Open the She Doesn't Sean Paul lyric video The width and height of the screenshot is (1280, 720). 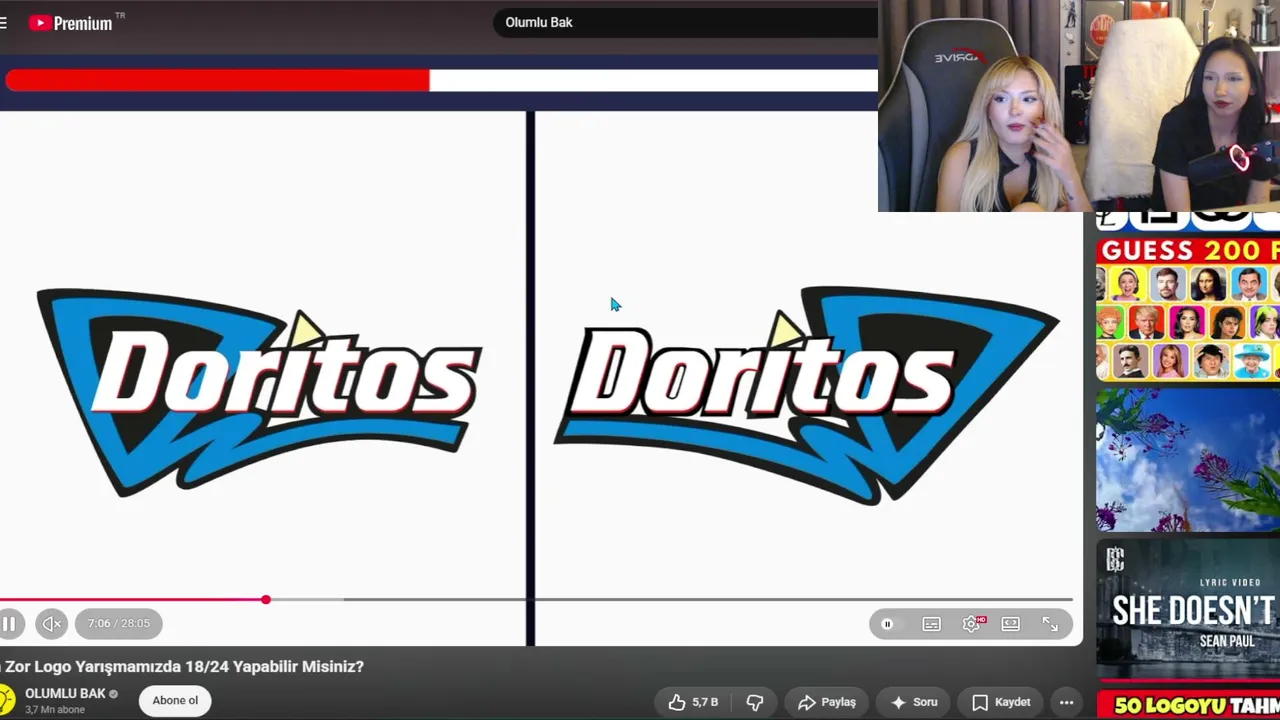(x=1188, y=612)
